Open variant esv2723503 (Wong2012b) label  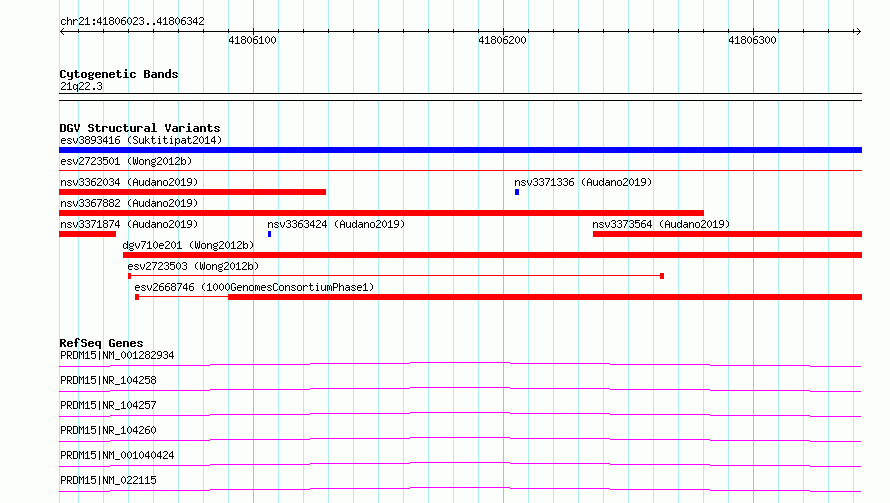pos(193,266)
